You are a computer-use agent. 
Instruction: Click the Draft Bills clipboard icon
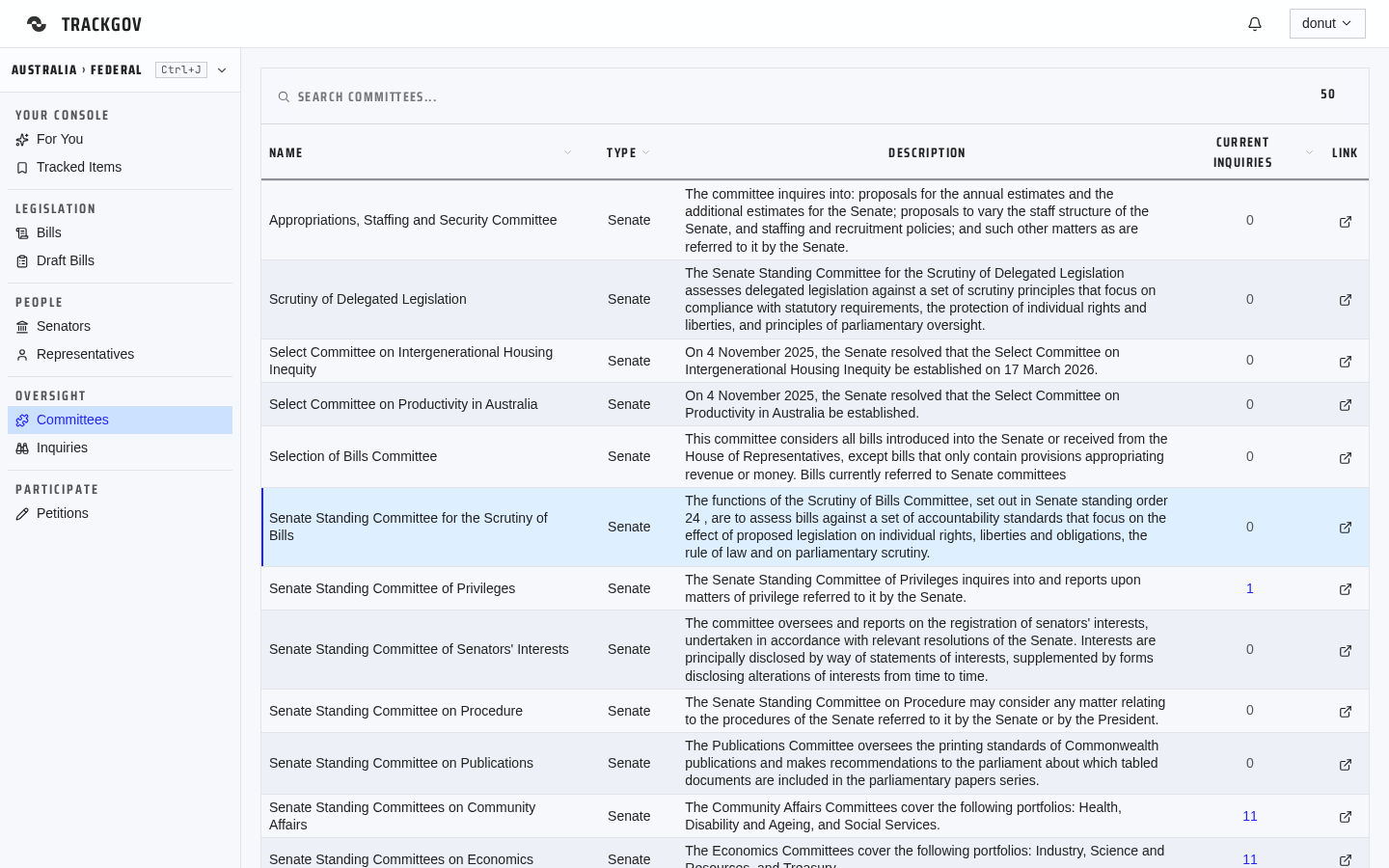pyautogui.click(x=22, y=261)
